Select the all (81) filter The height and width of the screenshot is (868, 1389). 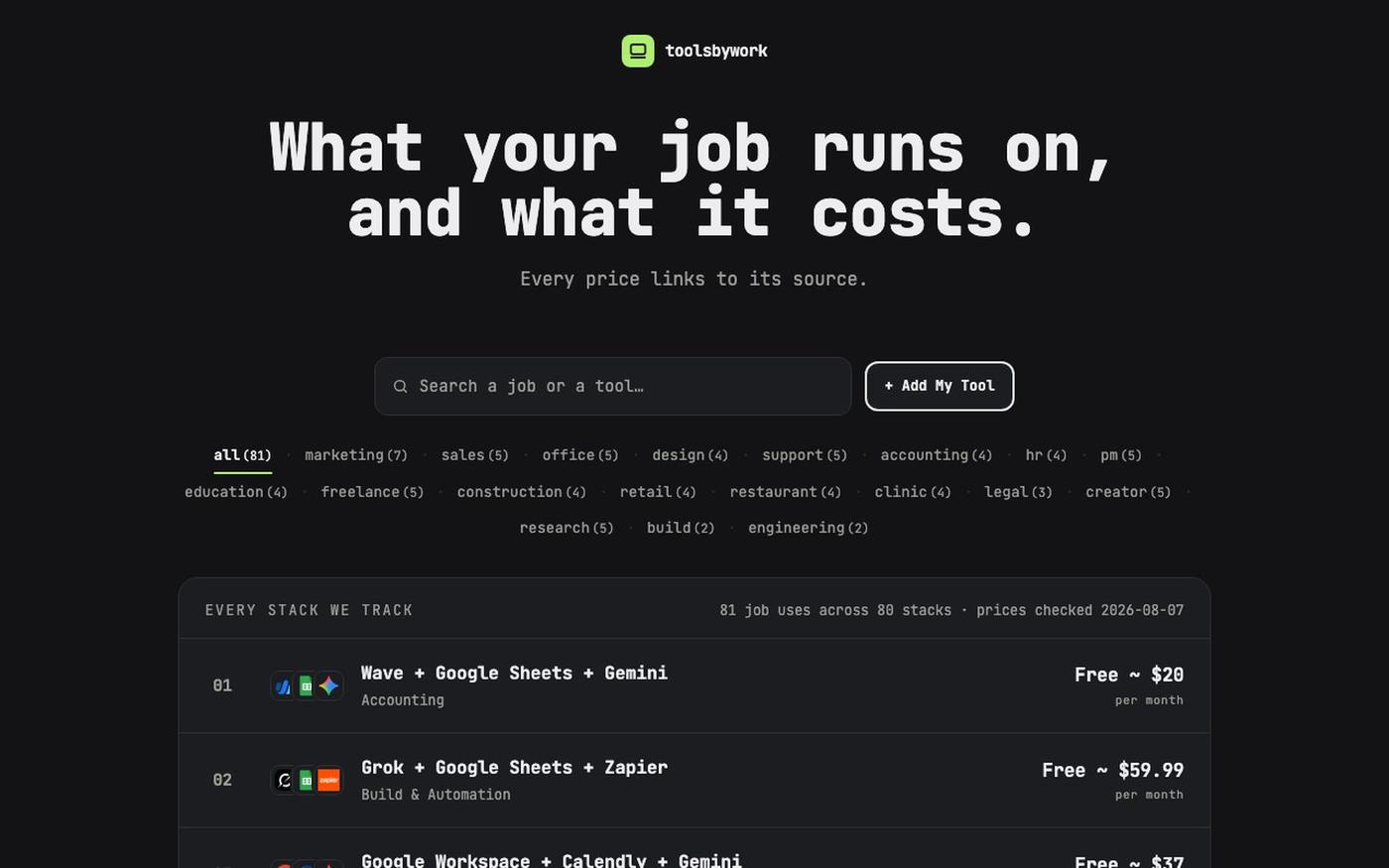tap(242, 455)
